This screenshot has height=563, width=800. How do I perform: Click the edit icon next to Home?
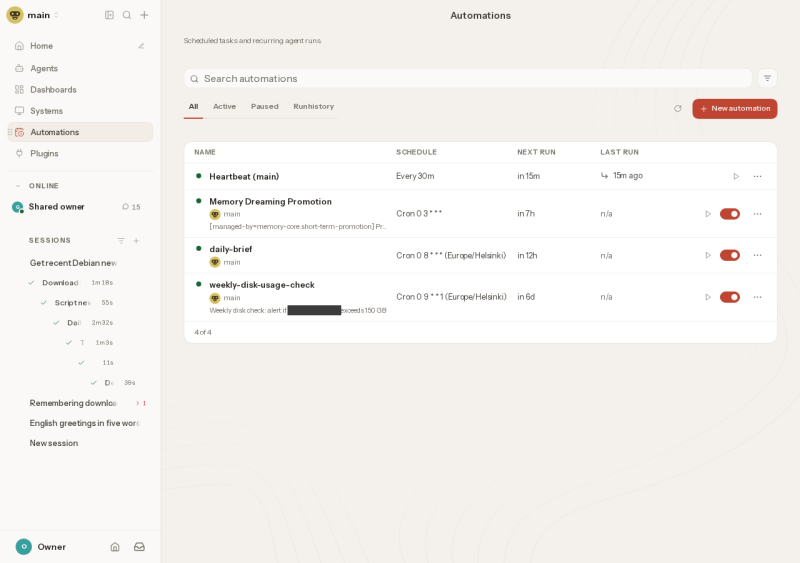(x=141, y=46)
